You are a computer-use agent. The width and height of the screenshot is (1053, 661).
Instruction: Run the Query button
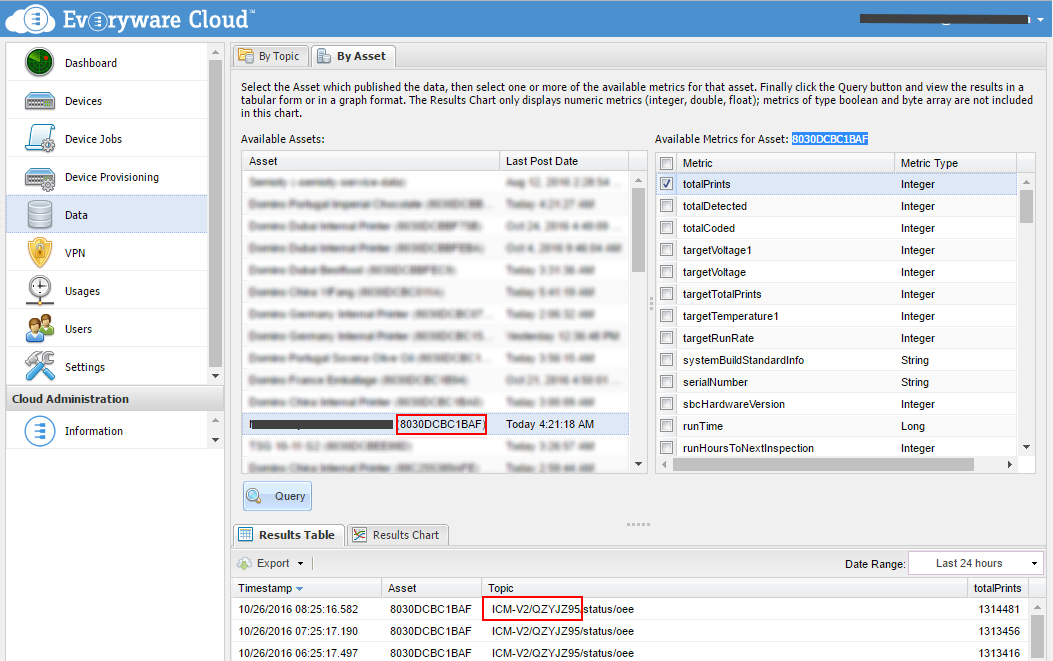[277, 496]
